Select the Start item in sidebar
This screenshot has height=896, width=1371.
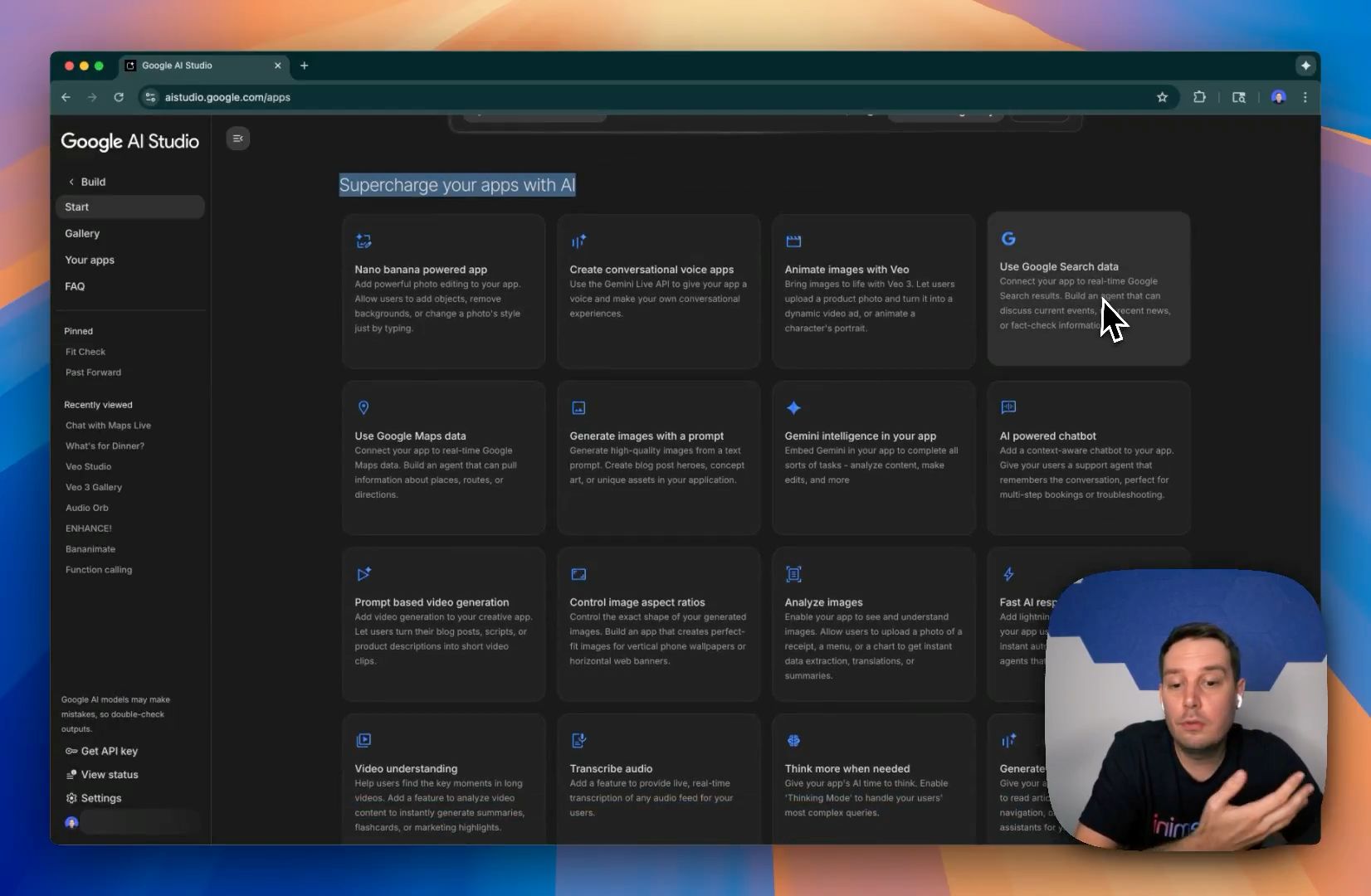[x=77, y=207]
